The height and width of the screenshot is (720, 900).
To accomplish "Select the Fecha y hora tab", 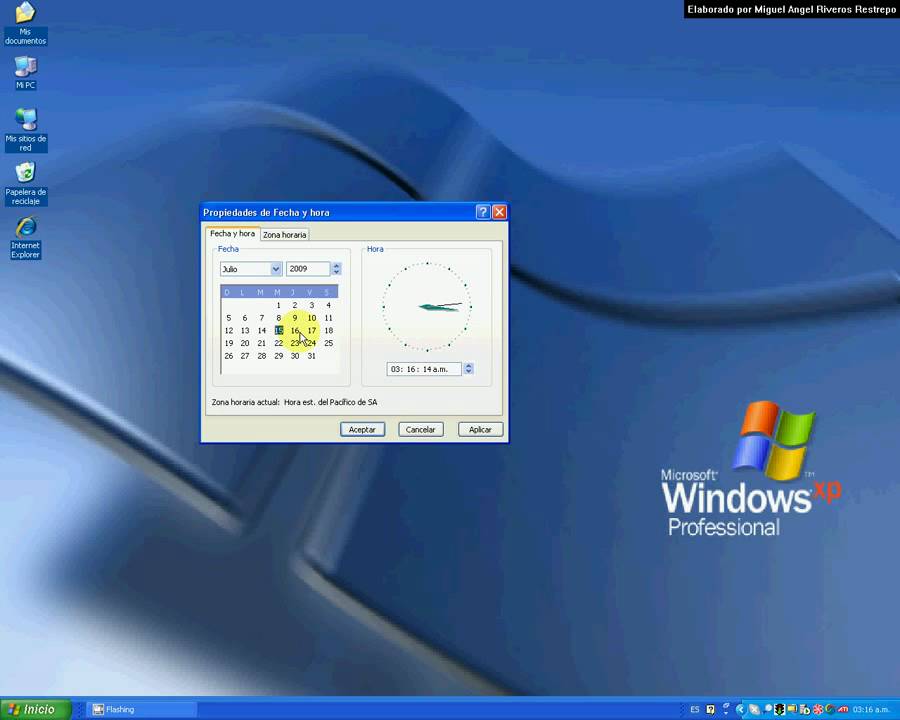I will coord(232,233).
